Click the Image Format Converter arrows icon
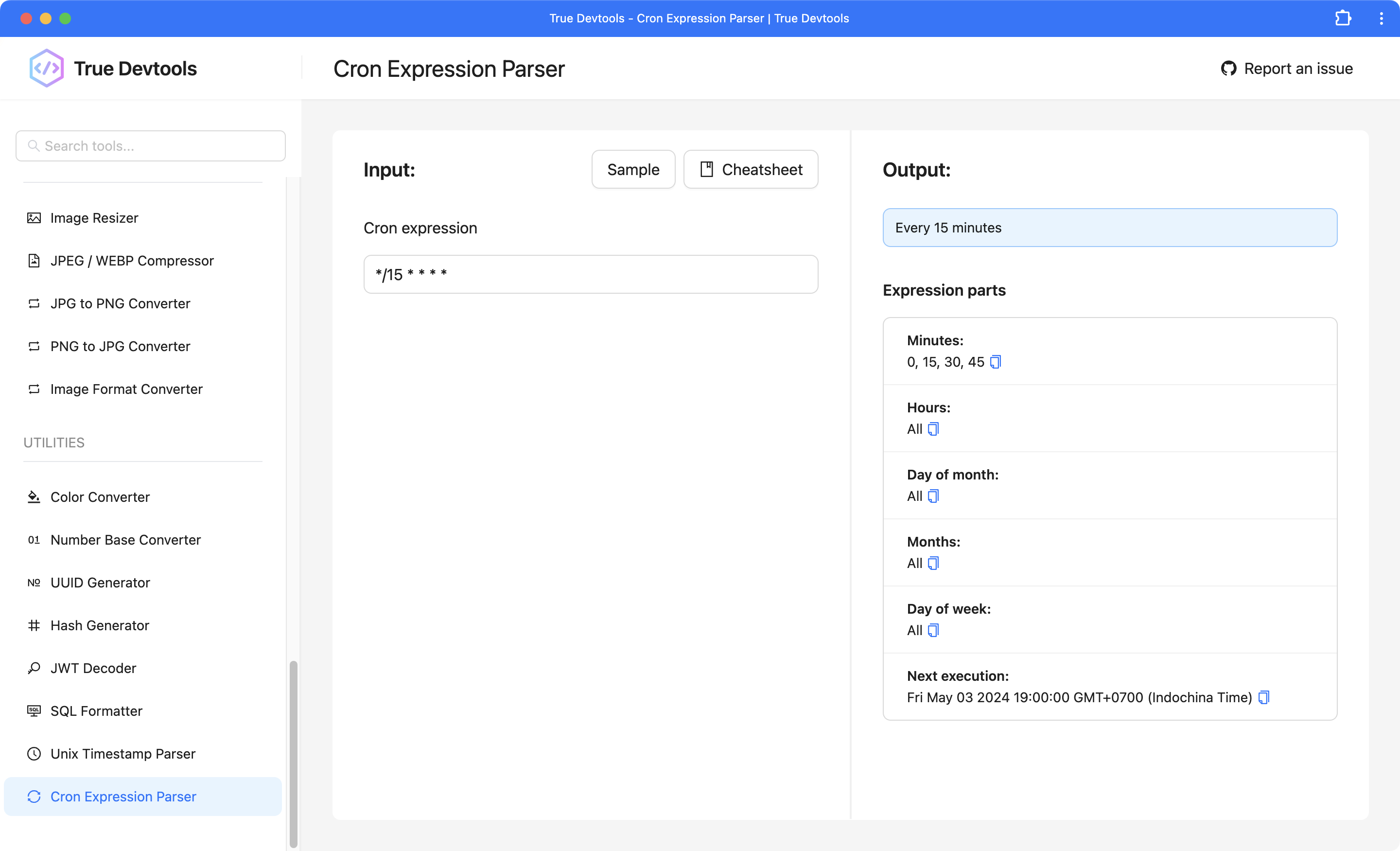1400x851 pixels. [x=34, y=389]
